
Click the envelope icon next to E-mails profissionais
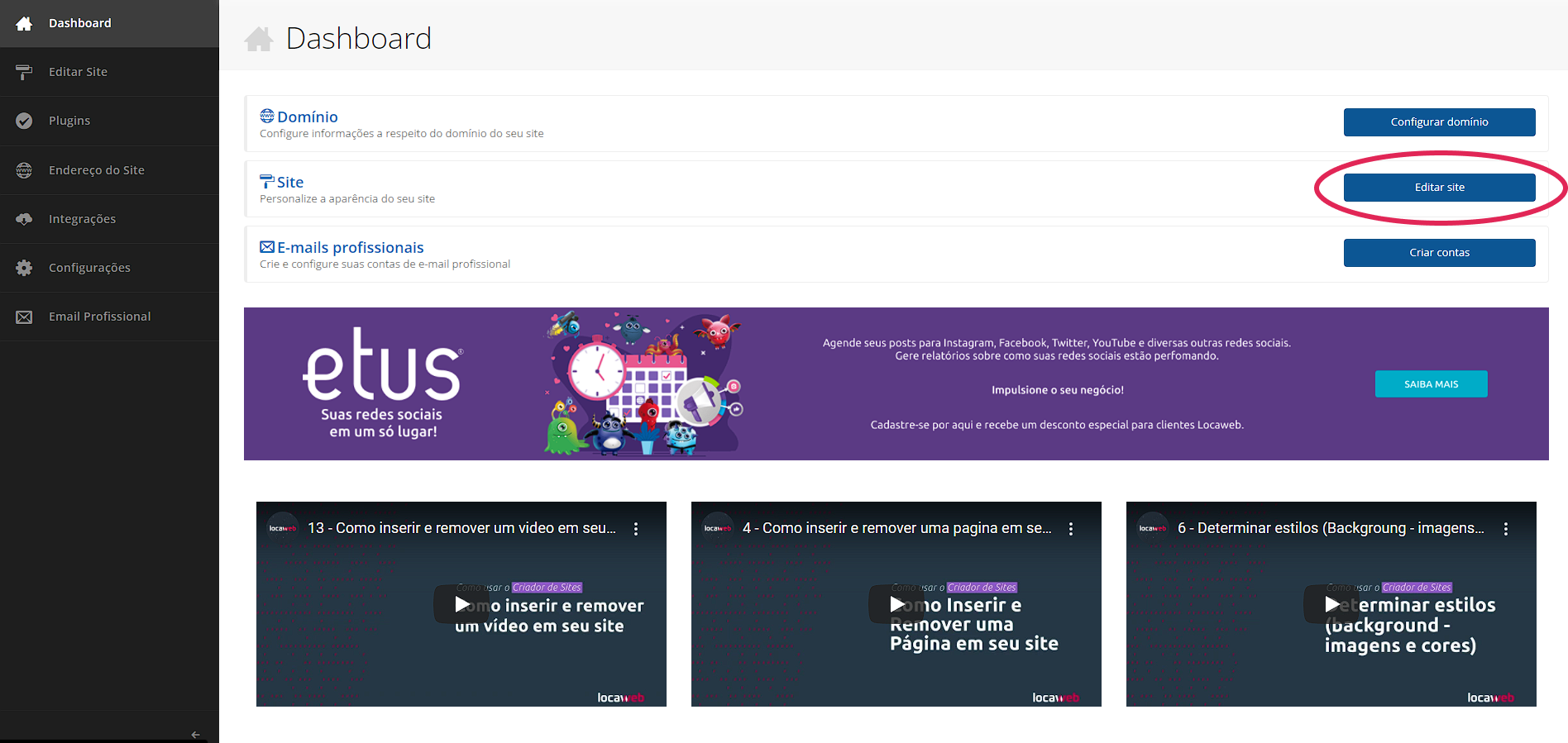coord(267,246)
